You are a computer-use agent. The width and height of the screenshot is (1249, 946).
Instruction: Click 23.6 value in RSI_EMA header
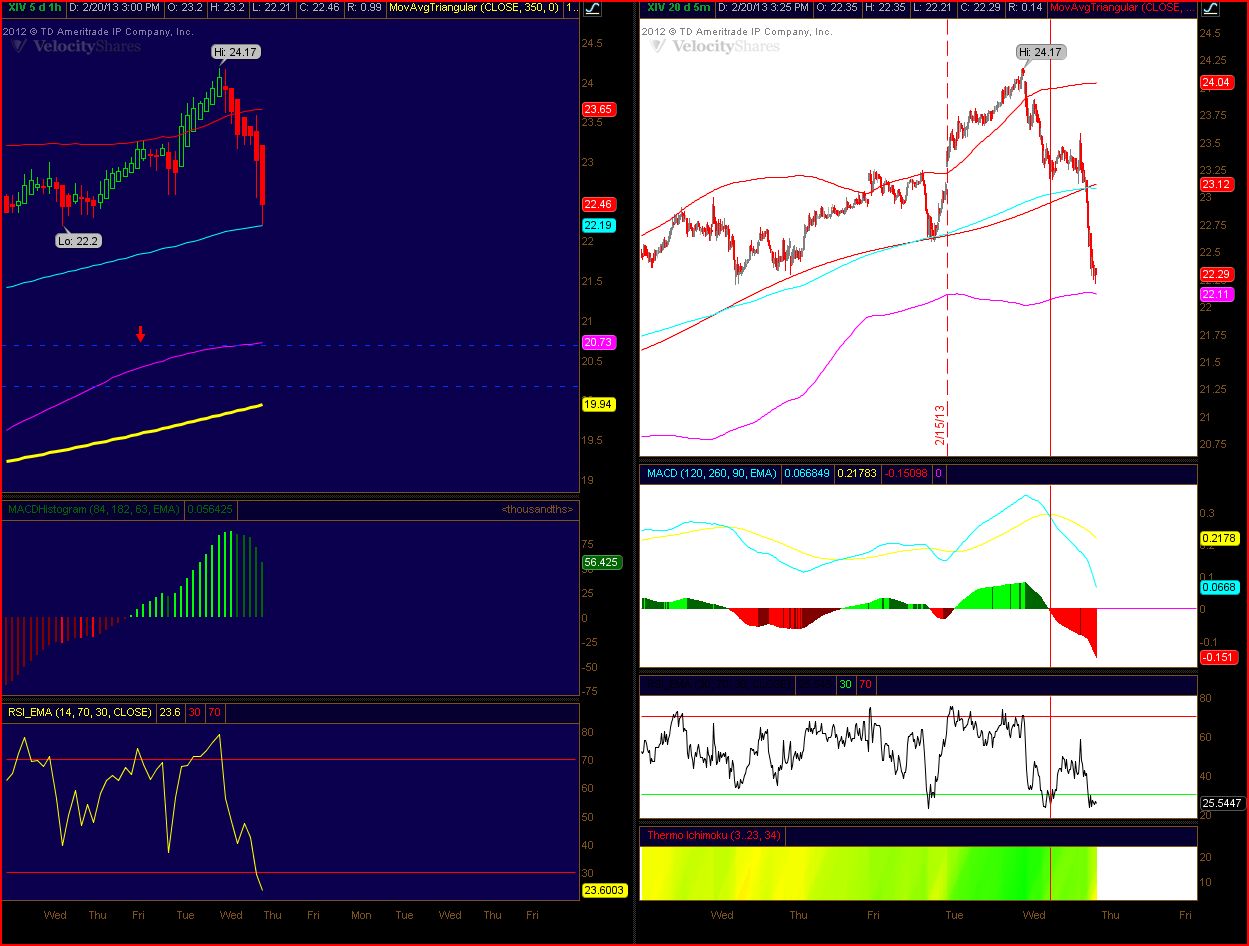(x=170, y=713)
